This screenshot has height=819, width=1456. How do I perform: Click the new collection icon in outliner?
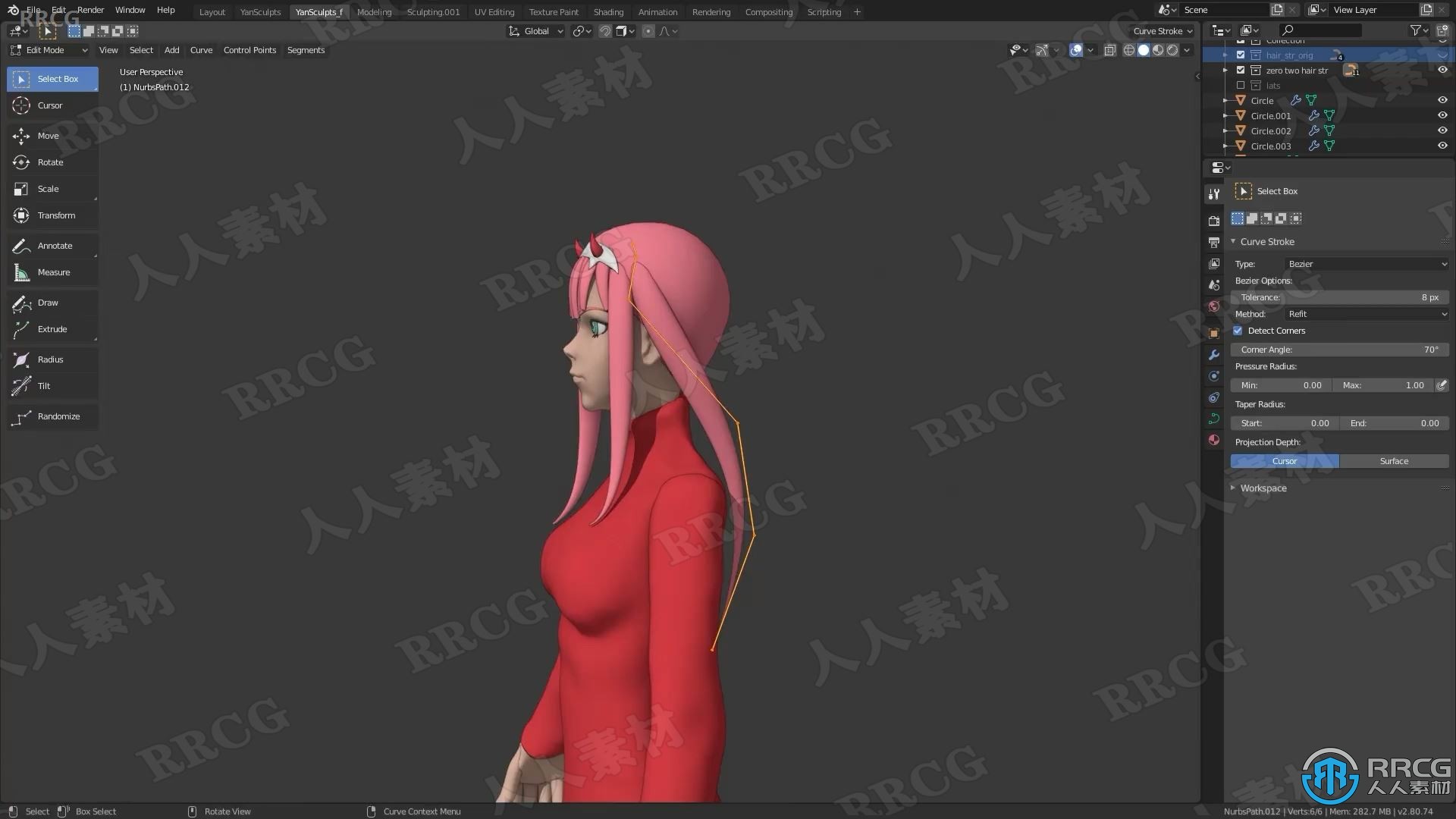click(1442, 30)
